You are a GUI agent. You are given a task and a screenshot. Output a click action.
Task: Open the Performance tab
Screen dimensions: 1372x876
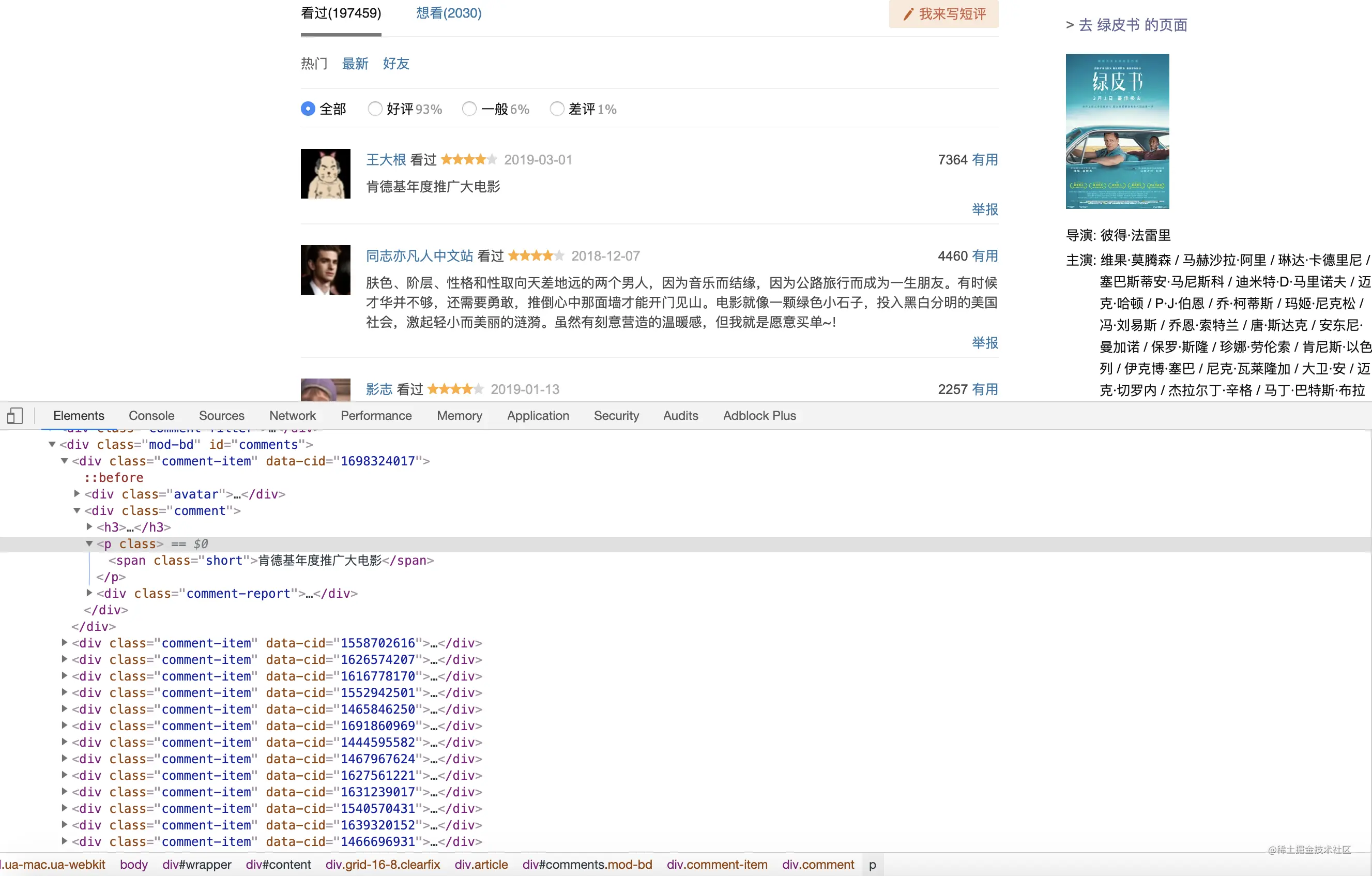pos(376,415)
